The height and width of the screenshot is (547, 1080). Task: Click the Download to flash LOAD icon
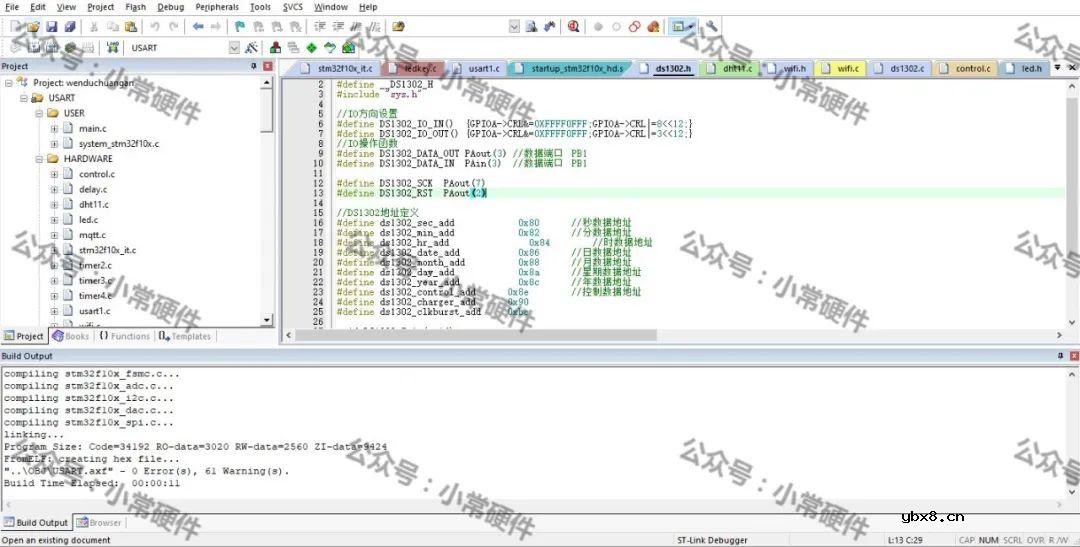[x=113, y=47]
